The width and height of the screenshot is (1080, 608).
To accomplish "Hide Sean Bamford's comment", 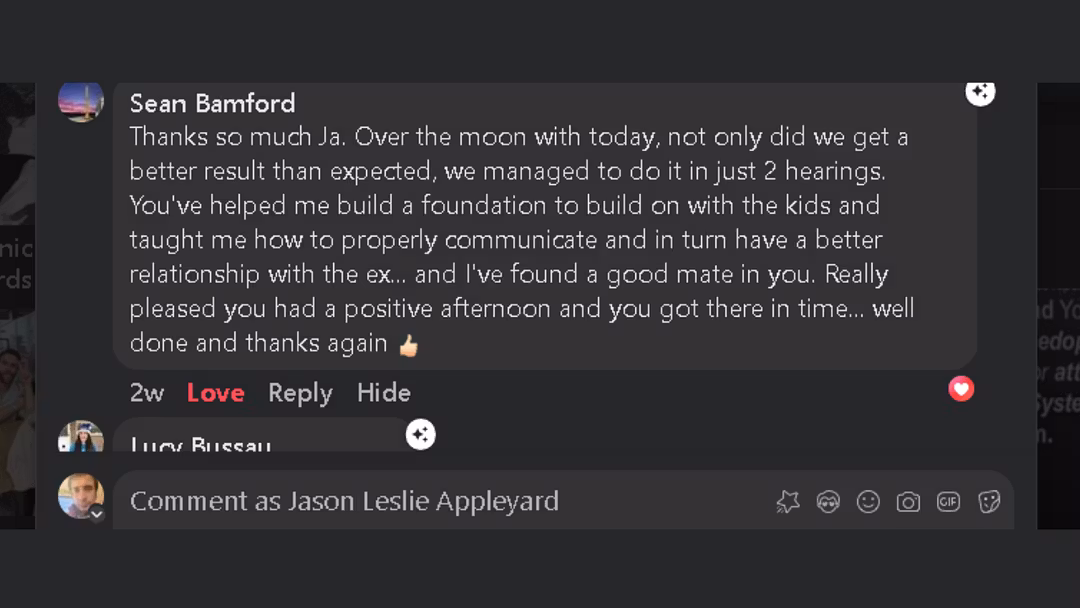I will click(383, 393).
